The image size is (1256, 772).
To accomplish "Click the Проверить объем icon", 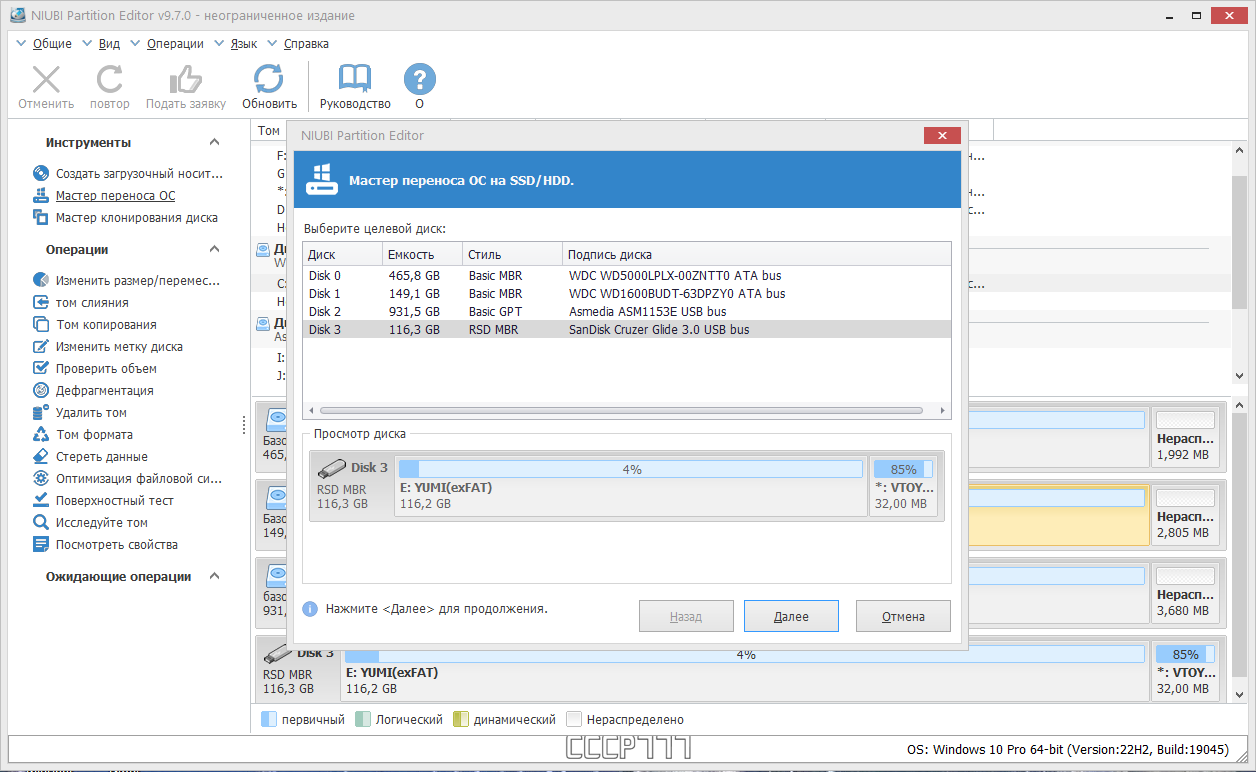I will tap(41, 368).
